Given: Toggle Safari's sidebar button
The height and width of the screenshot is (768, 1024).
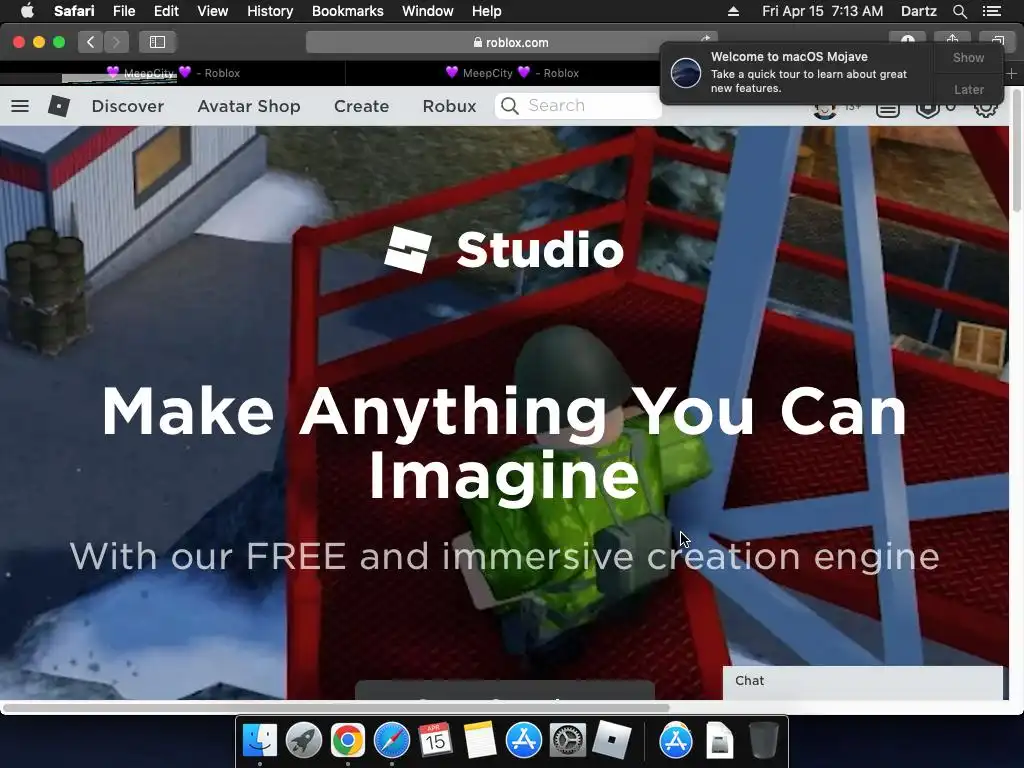Looking at the screenshot, I should (x=157, y=42).
